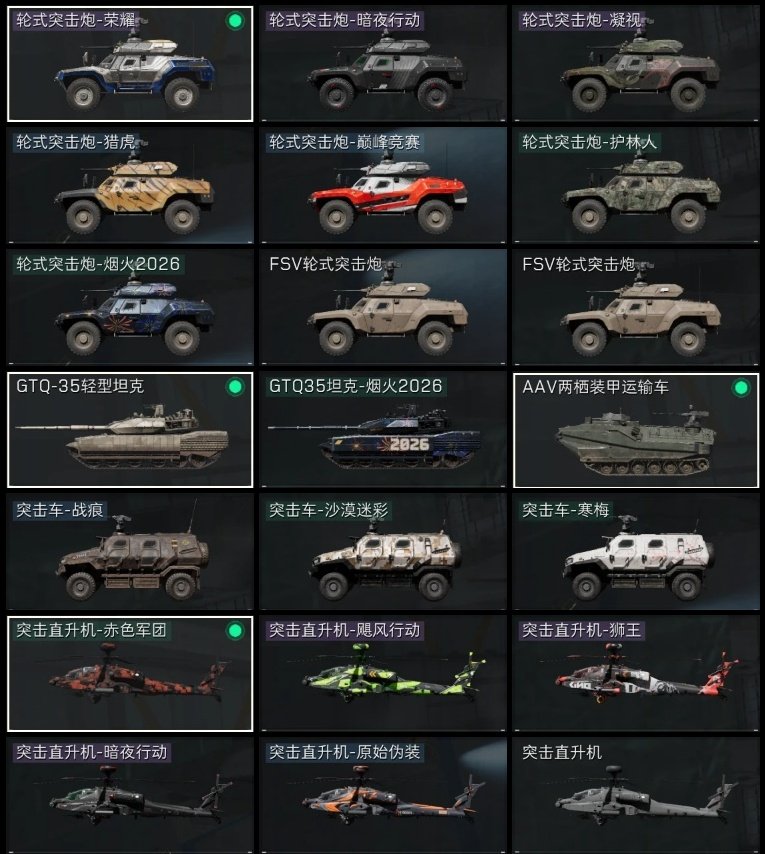
Task: Select the 突击车-沙漠迷彩 desert camo
Action: 383,552
